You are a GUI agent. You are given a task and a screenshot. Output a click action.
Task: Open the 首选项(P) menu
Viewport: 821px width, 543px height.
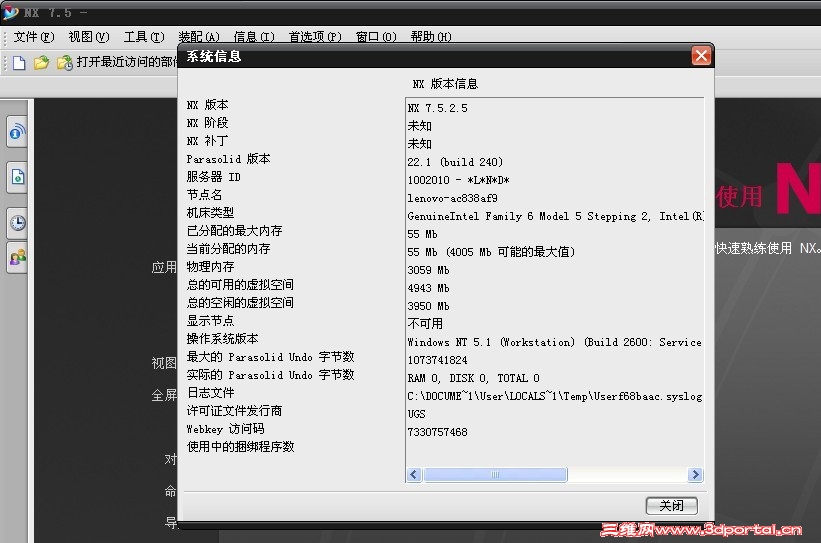(315, 37)
